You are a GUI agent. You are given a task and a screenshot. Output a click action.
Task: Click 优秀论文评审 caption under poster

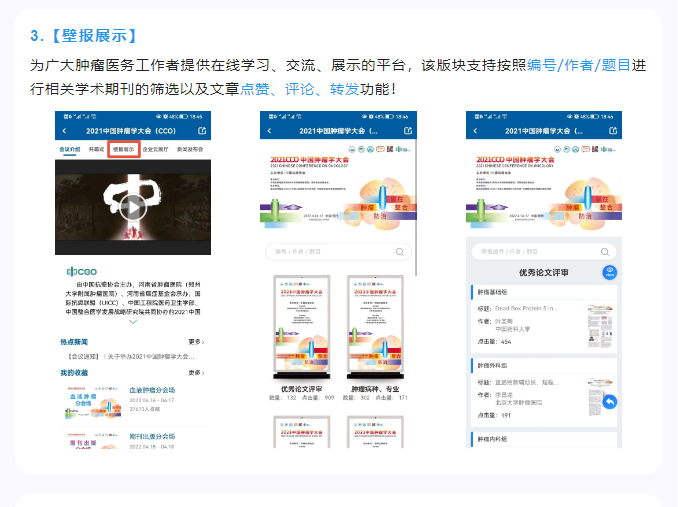(301, 389)
